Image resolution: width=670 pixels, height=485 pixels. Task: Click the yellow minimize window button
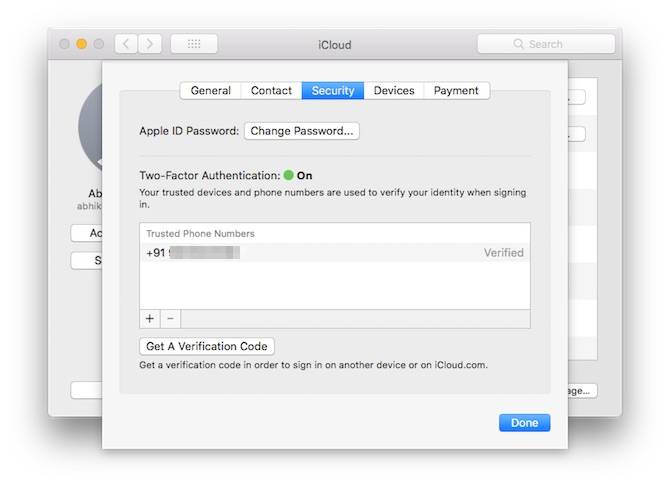[82, 44]
